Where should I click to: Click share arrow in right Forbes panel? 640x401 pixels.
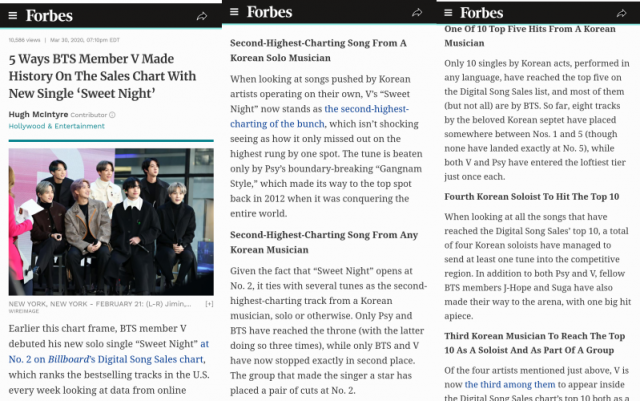point(621,13)
